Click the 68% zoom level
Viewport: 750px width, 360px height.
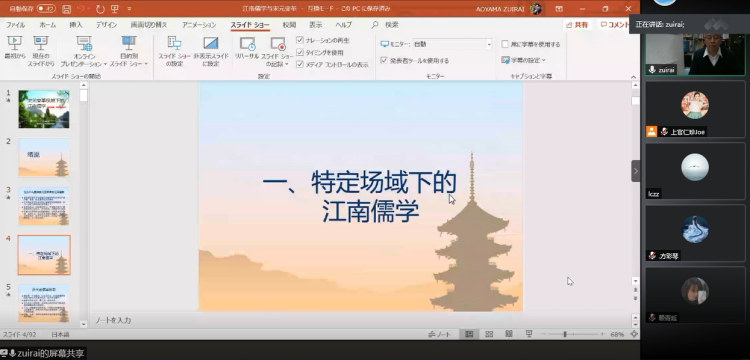point(617,334)
